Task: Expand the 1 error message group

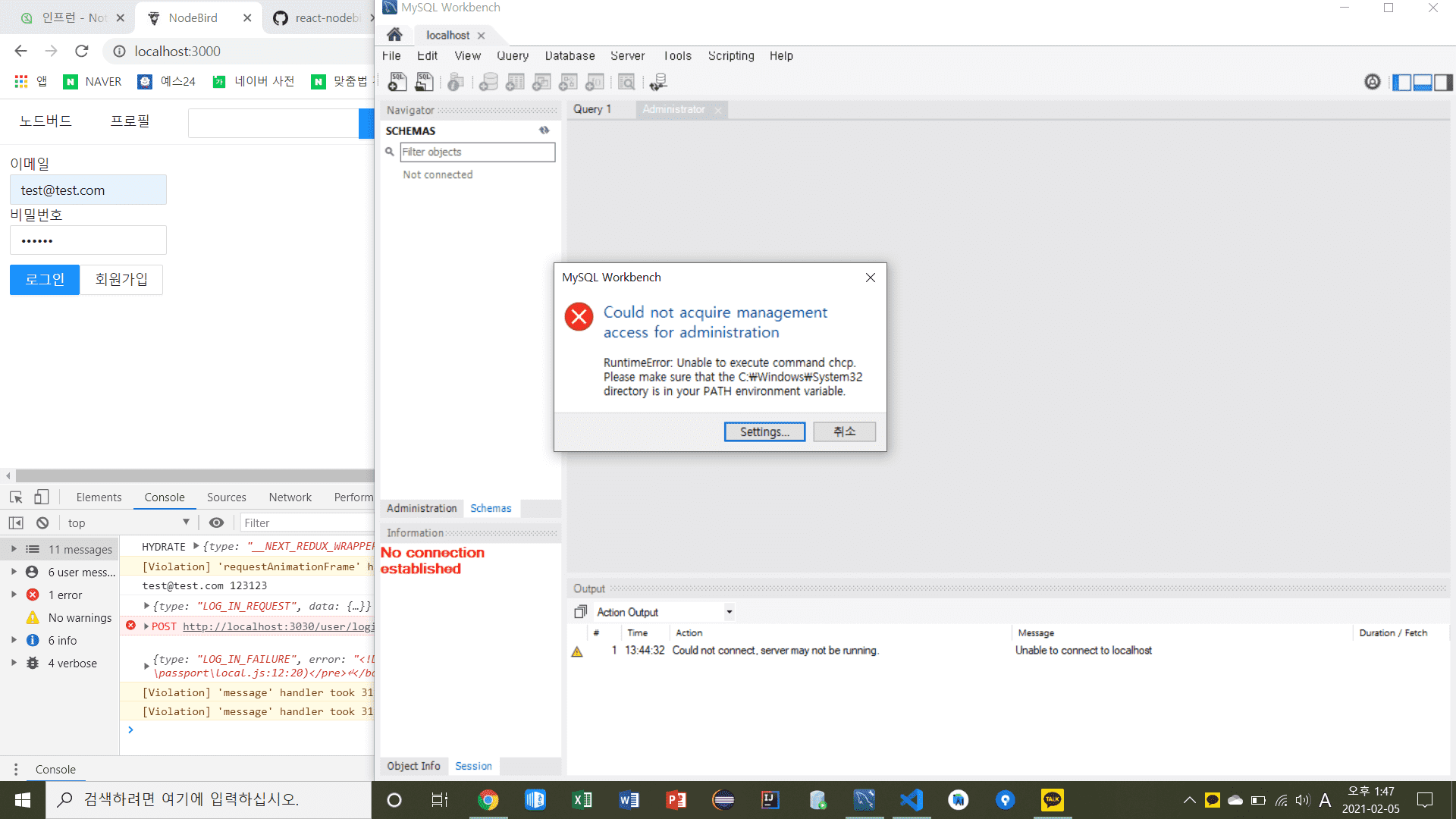Action: (x=14, y=595)
